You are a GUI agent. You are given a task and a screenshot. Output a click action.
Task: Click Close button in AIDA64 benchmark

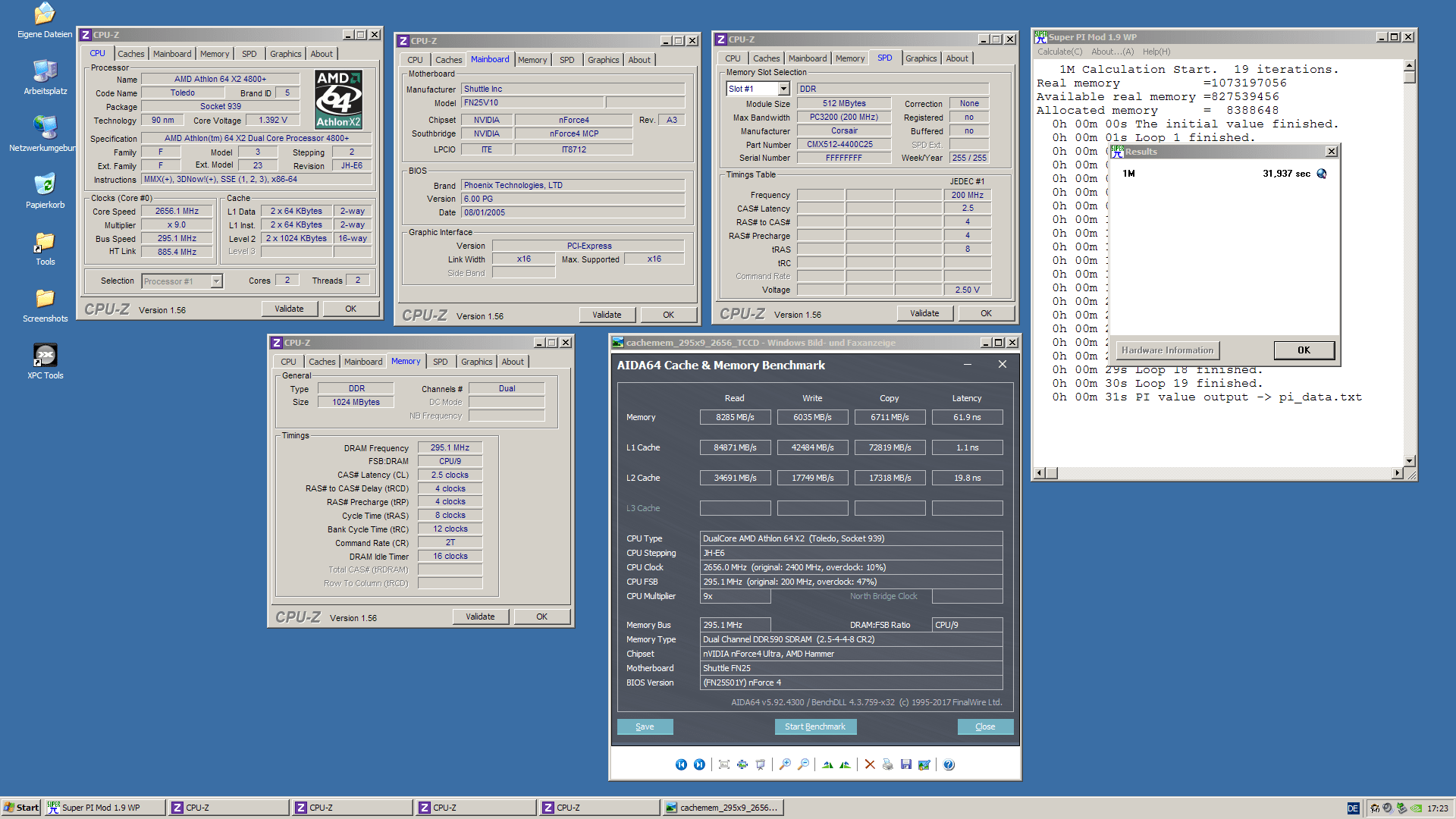click(x=985, y=726)
